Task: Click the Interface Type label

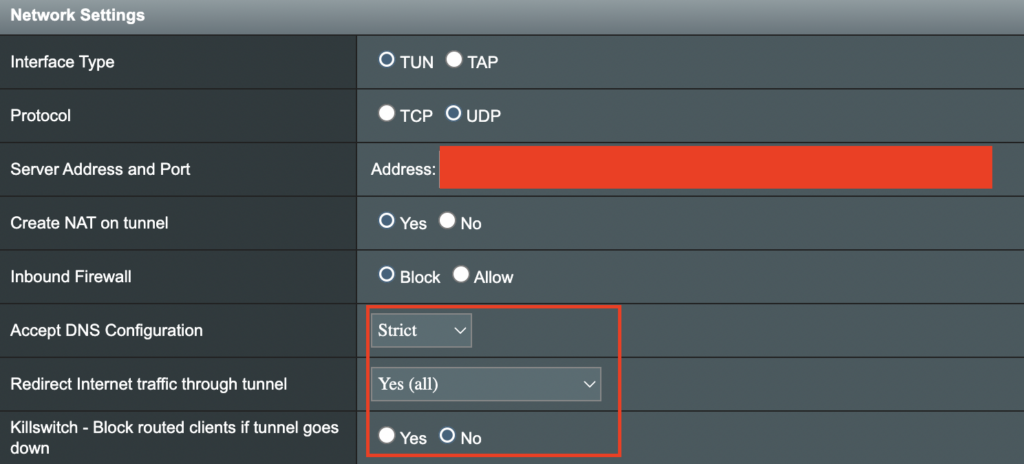Action: point(62,62)
